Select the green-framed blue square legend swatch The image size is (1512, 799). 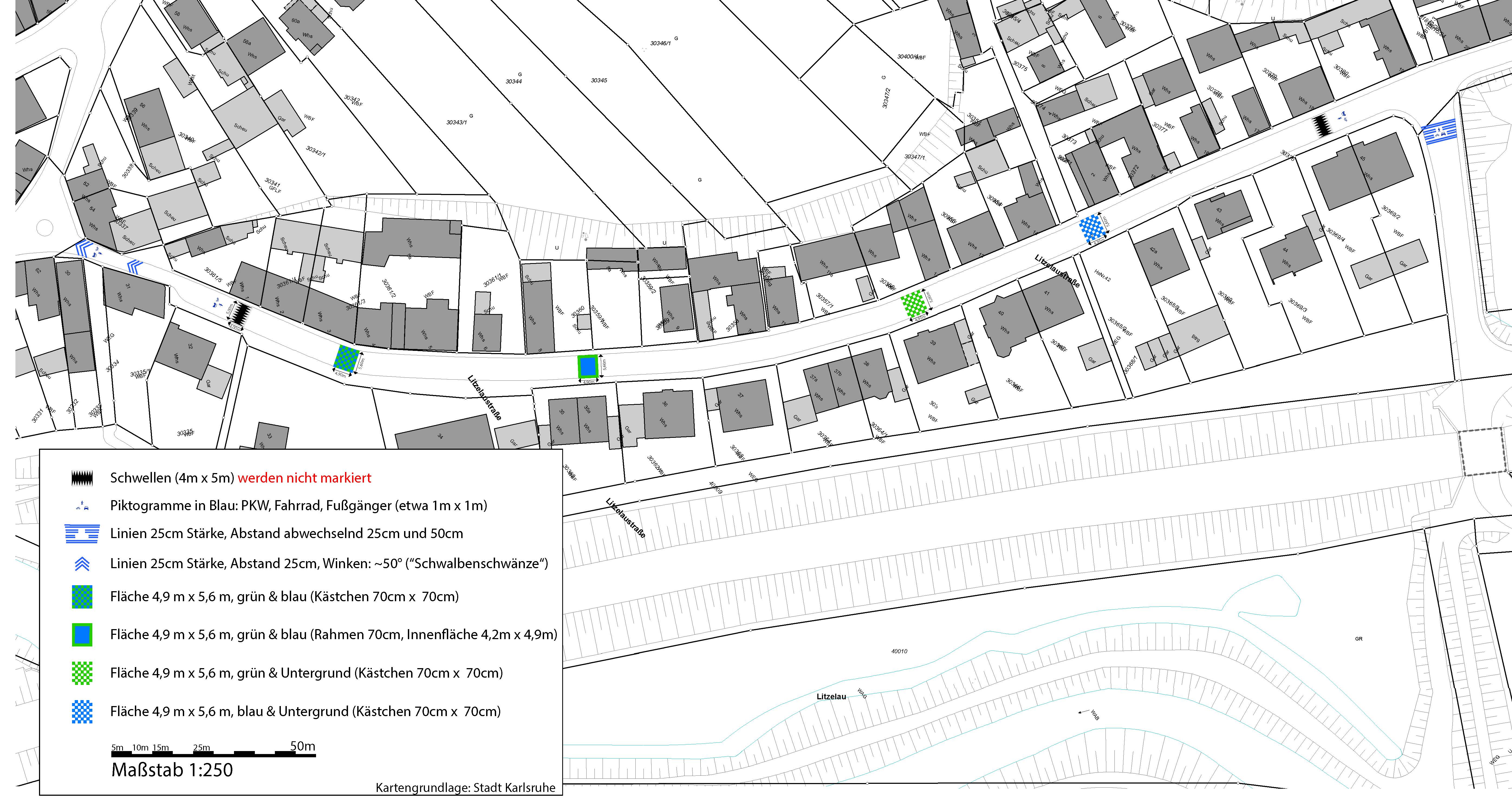coord(82,635)
